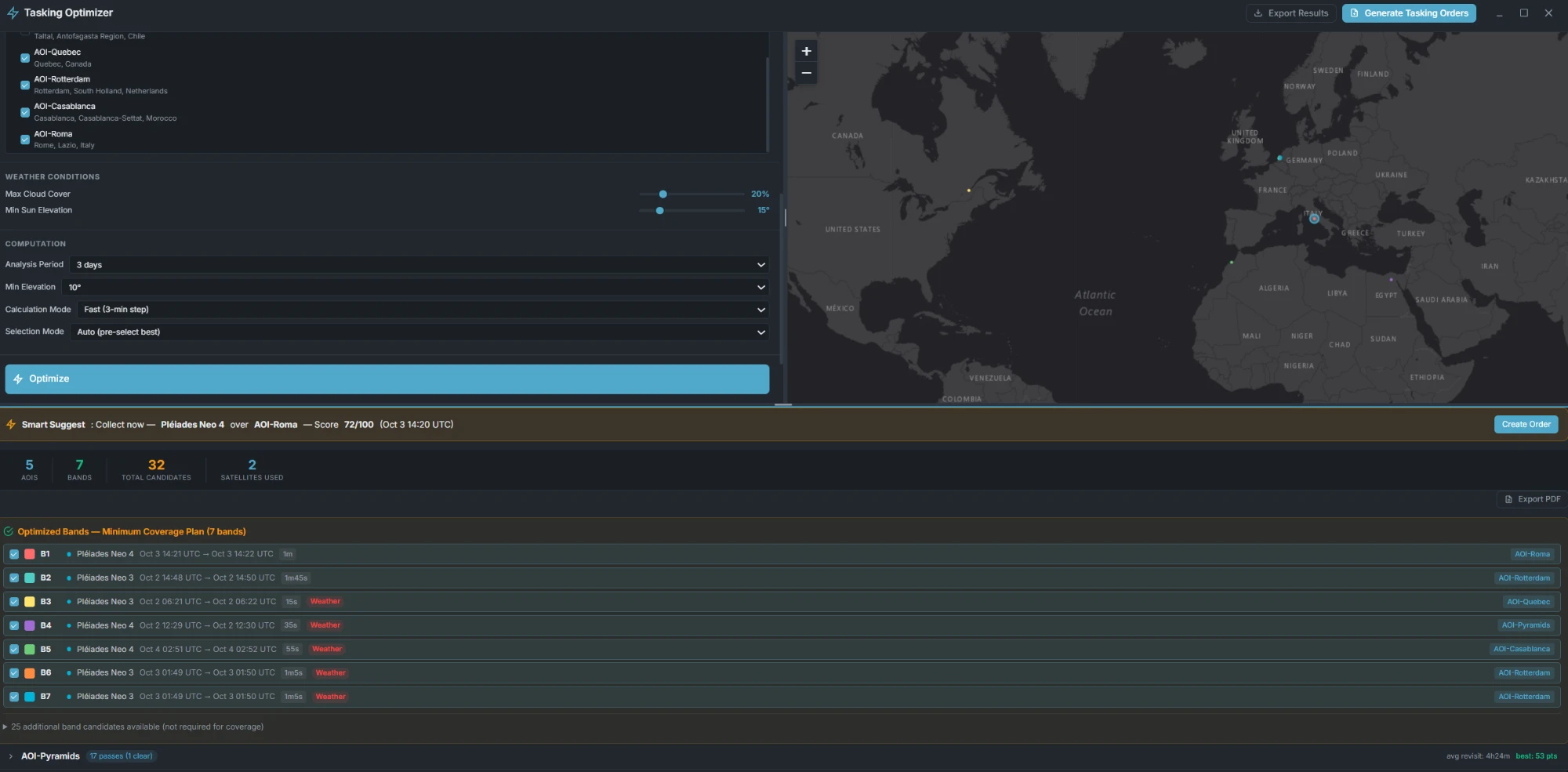Click the AOI-Quebec tag on band B3
The height and width of the screenshot is (772, 1568).
click(1528, 602)
